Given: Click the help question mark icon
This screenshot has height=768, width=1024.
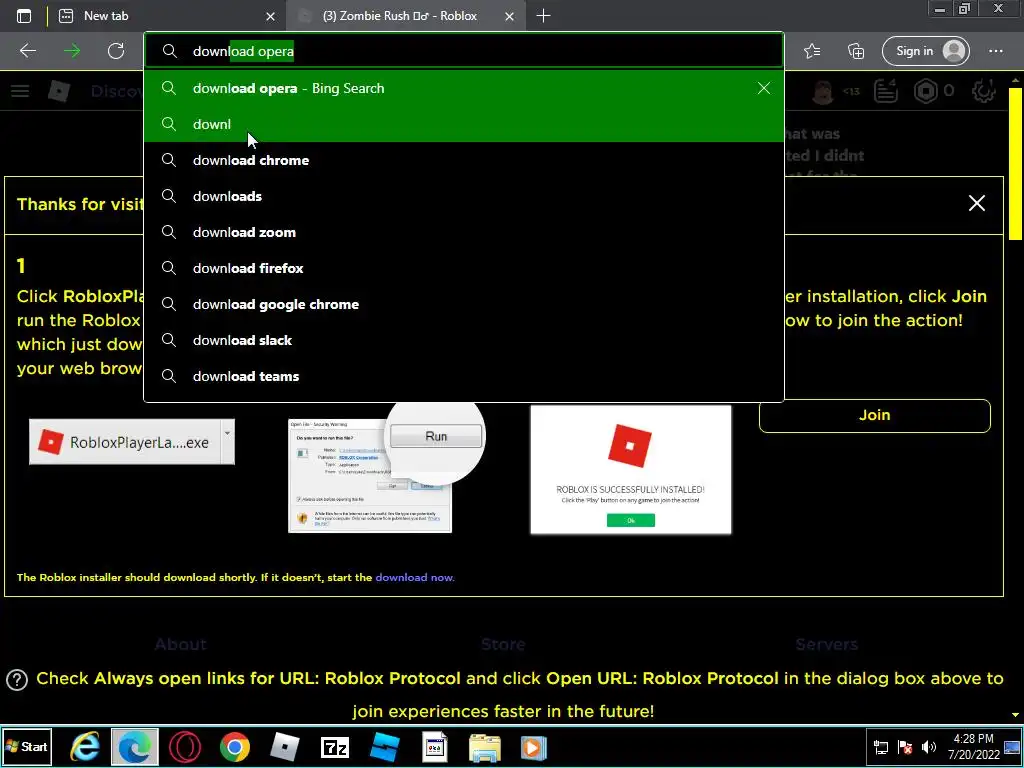Looking at the screenshot, I should tap(17, 680).
